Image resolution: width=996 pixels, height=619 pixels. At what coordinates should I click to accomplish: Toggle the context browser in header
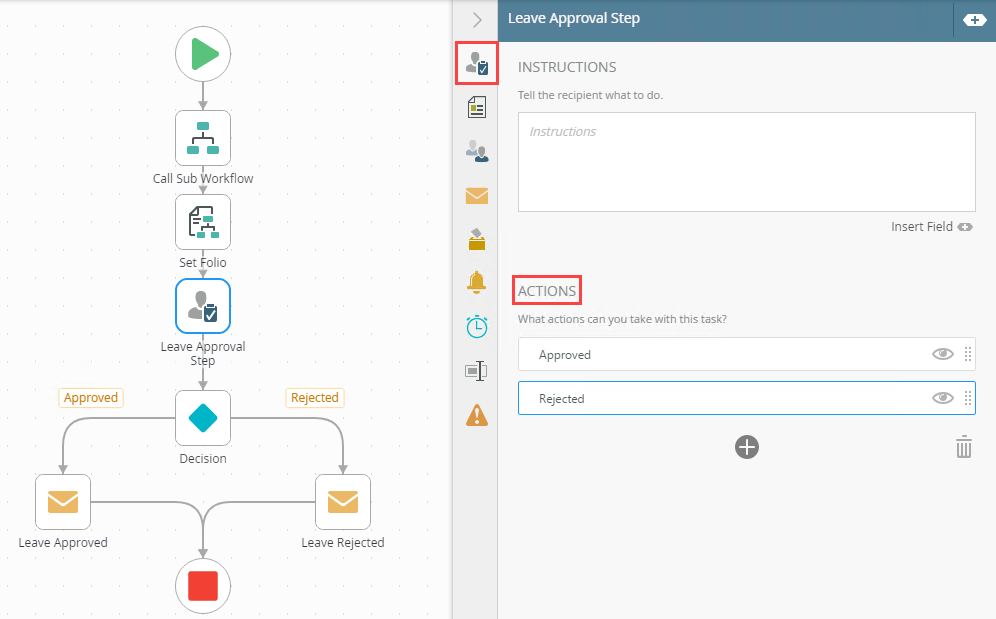[974, 20]
